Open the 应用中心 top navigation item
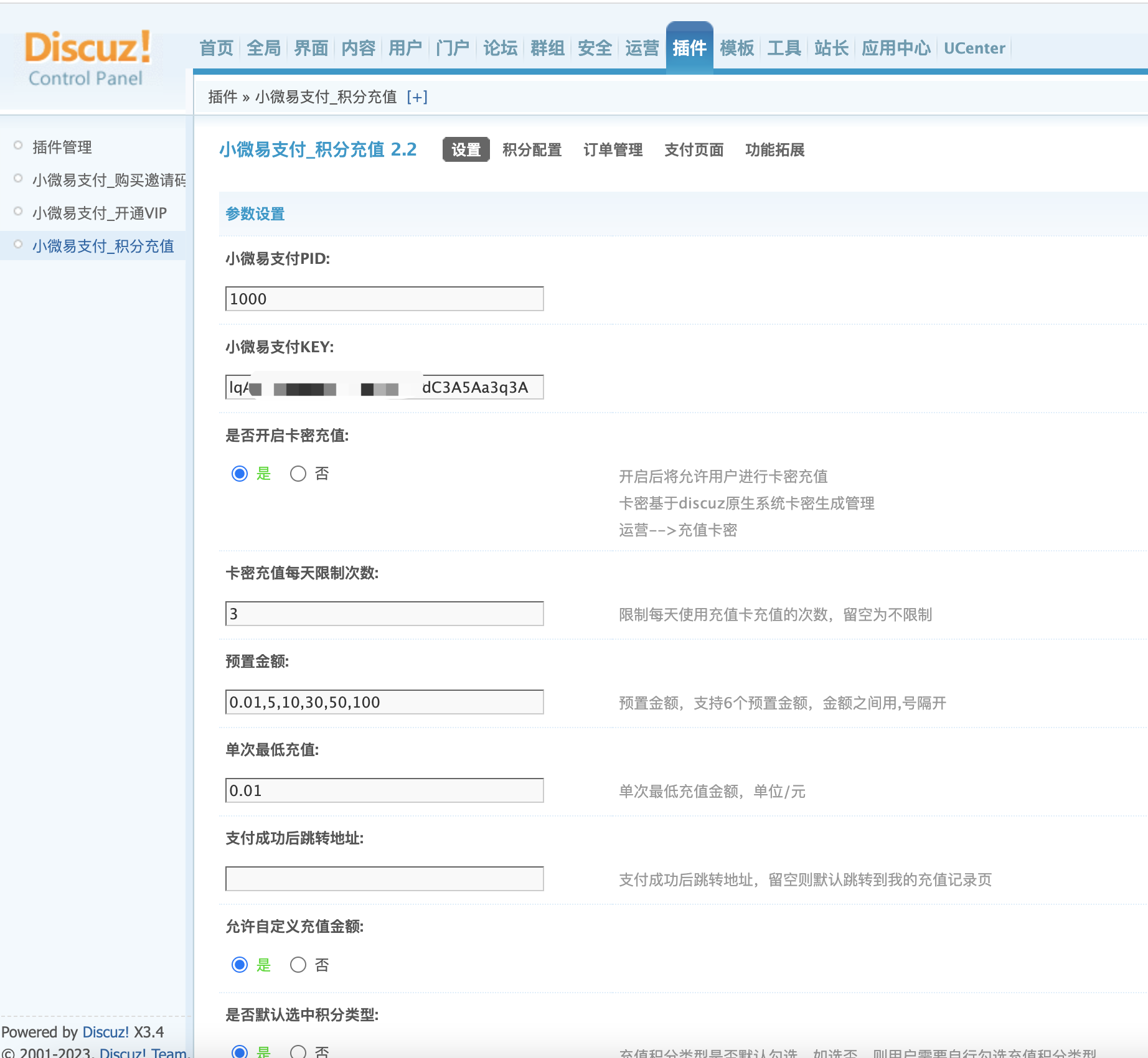 point(896,48)
